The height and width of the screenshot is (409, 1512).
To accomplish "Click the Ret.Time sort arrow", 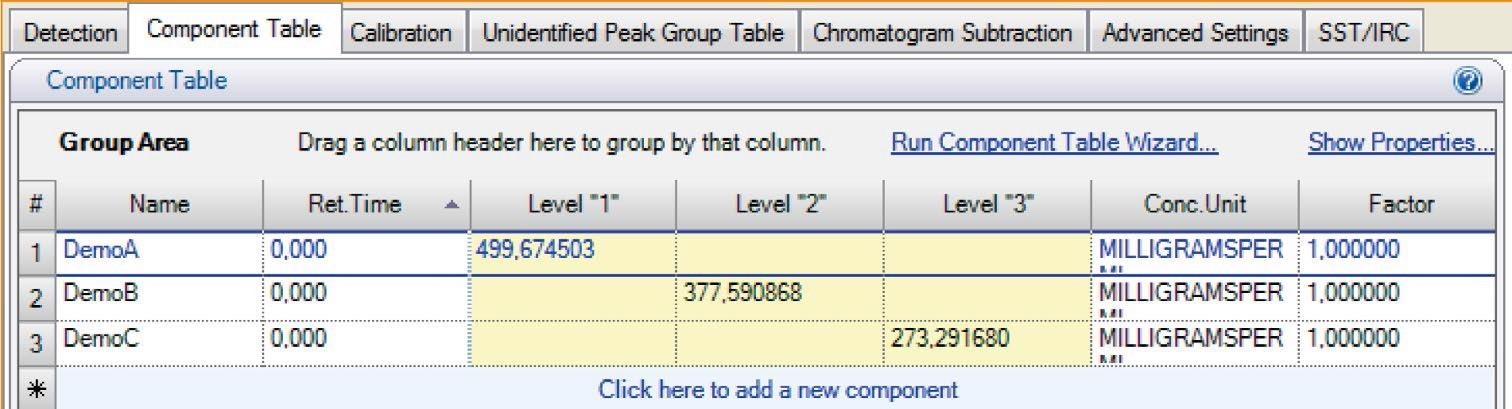I will [x=451, y=205].
